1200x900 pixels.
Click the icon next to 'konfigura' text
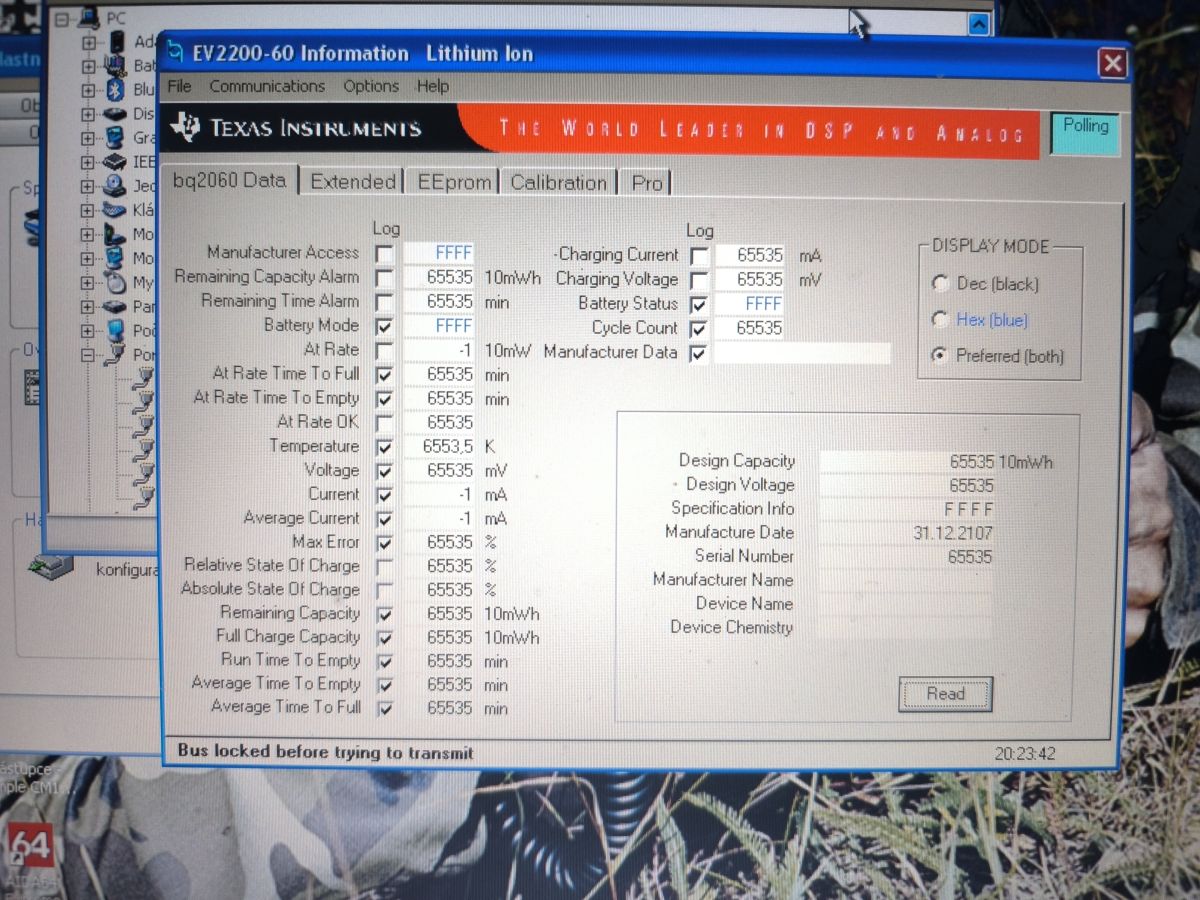click(x=52, y=567)
